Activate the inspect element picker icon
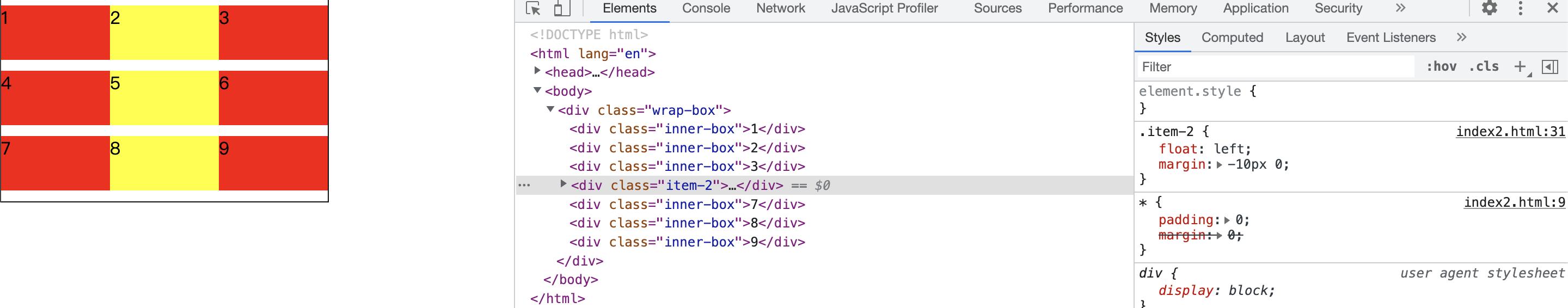This screenshot has height=308, width=1568. tap(533, 9)
